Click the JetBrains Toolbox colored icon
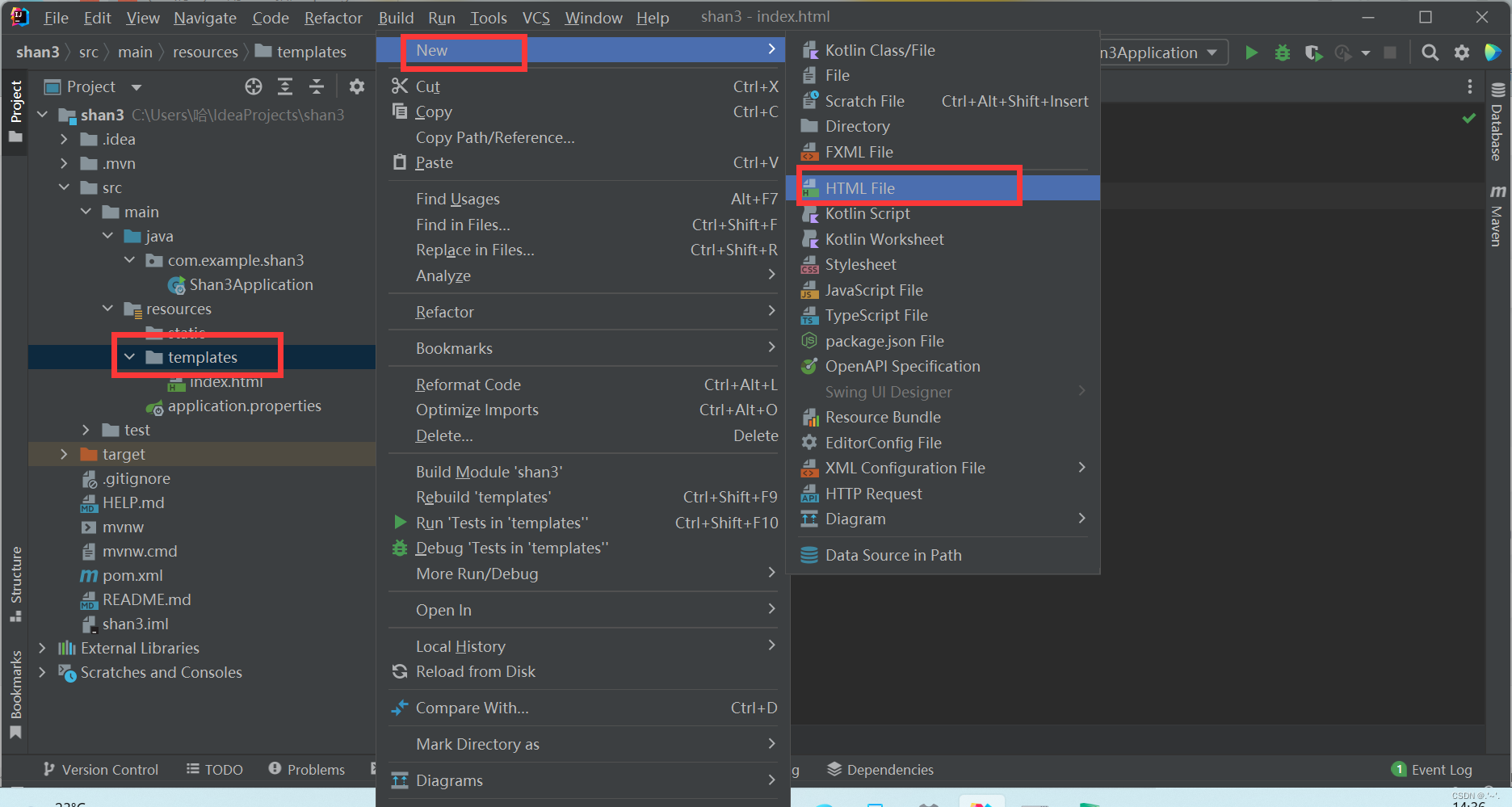Screen dimensions: 1512x807 coord(1493,53)
